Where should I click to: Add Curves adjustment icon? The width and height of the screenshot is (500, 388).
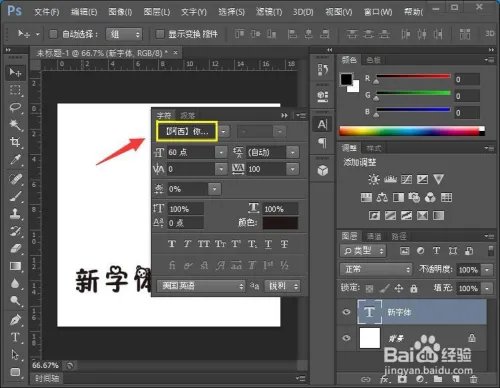(406, 179)
